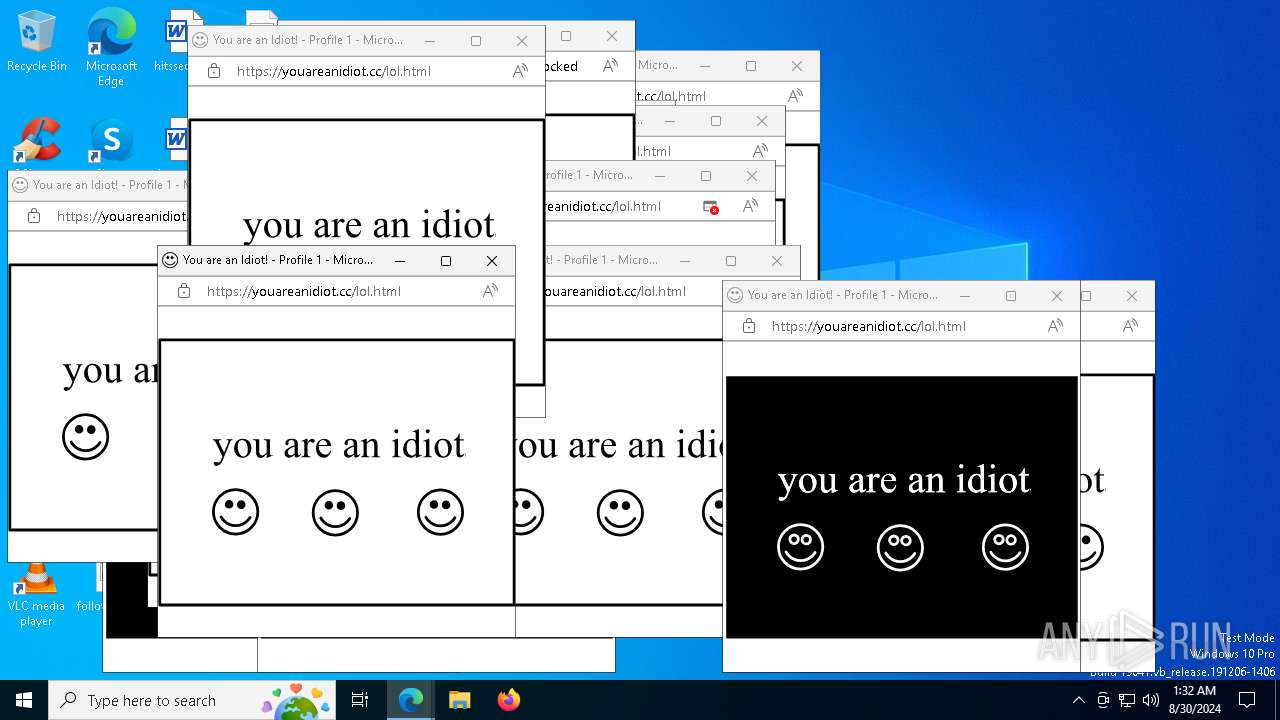
Task: Minimize the front-center Edge window
Action: pos(400,261)
